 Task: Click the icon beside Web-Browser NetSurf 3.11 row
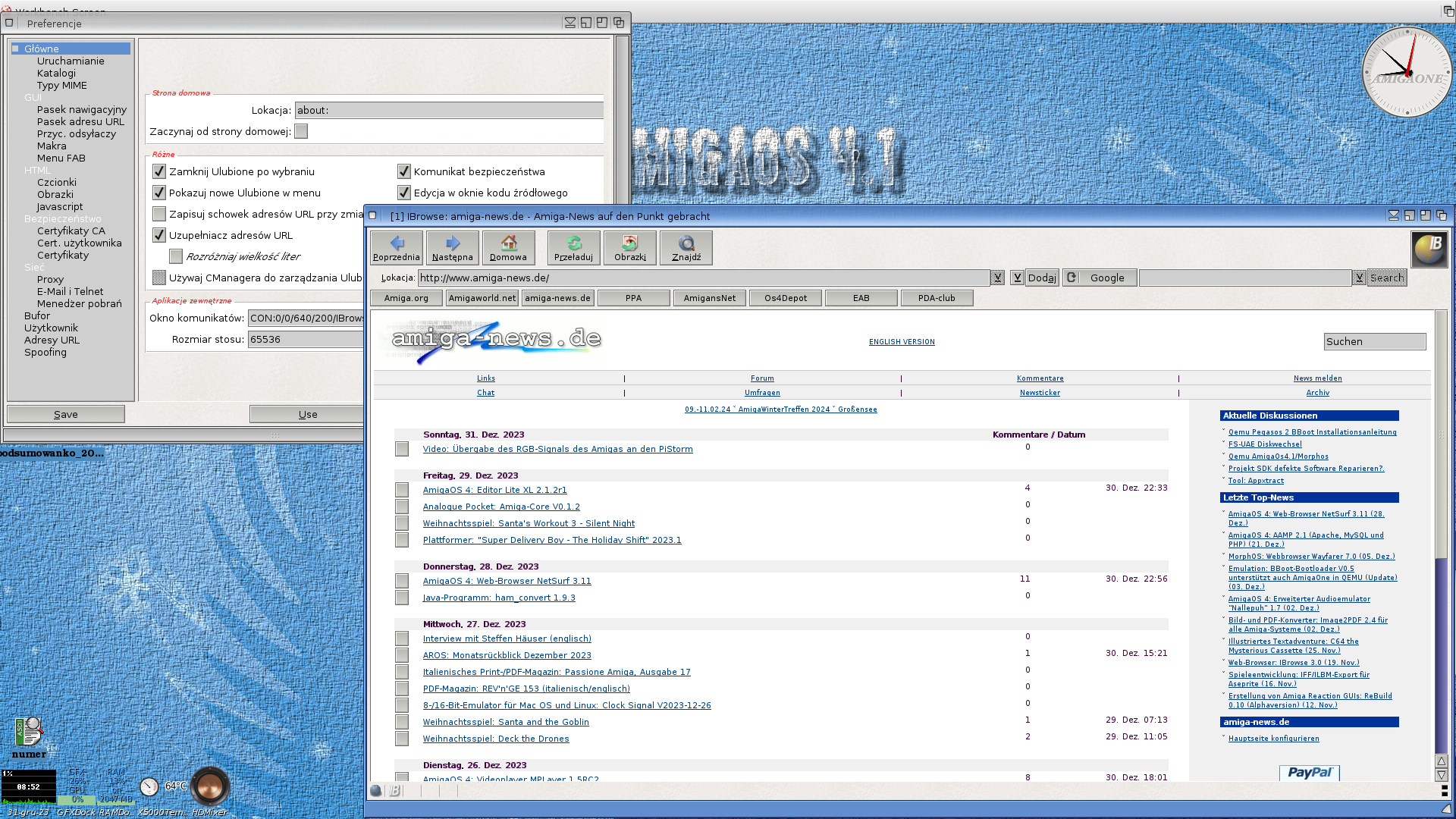[x=402, y=581]
